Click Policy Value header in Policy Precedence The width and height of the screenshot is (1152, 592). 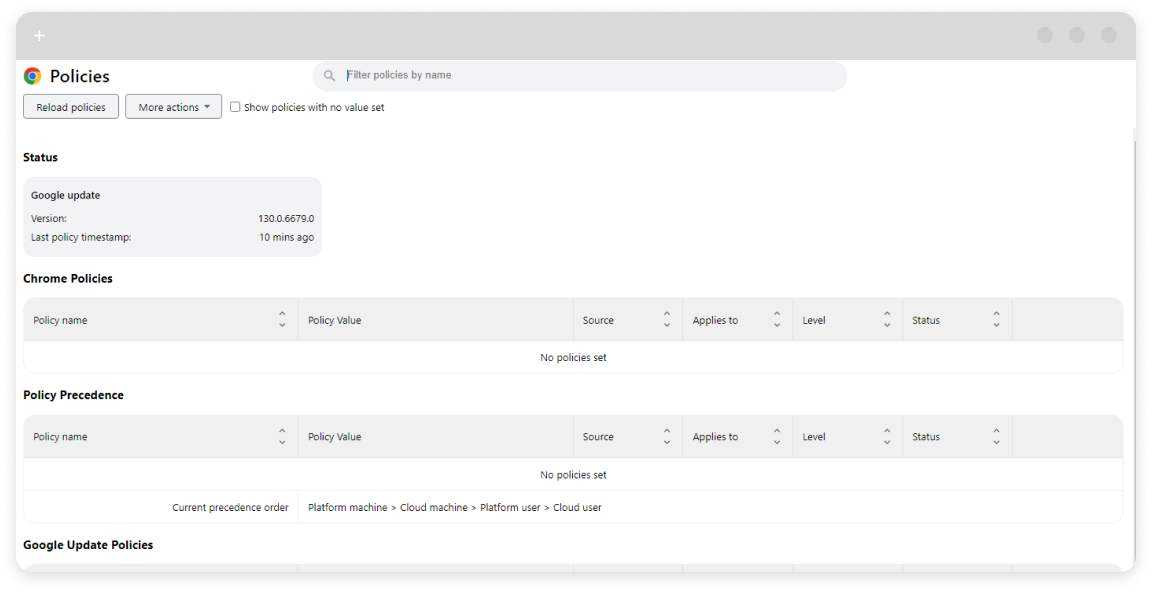(x=334, y=437)
